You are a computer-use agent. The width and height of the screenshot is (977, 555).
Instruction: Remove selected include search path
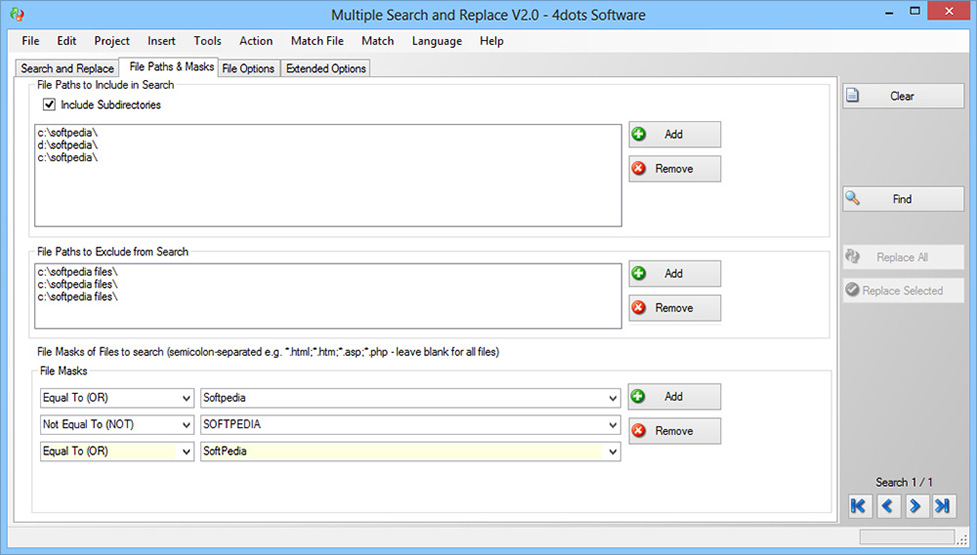tap(675, 169)
